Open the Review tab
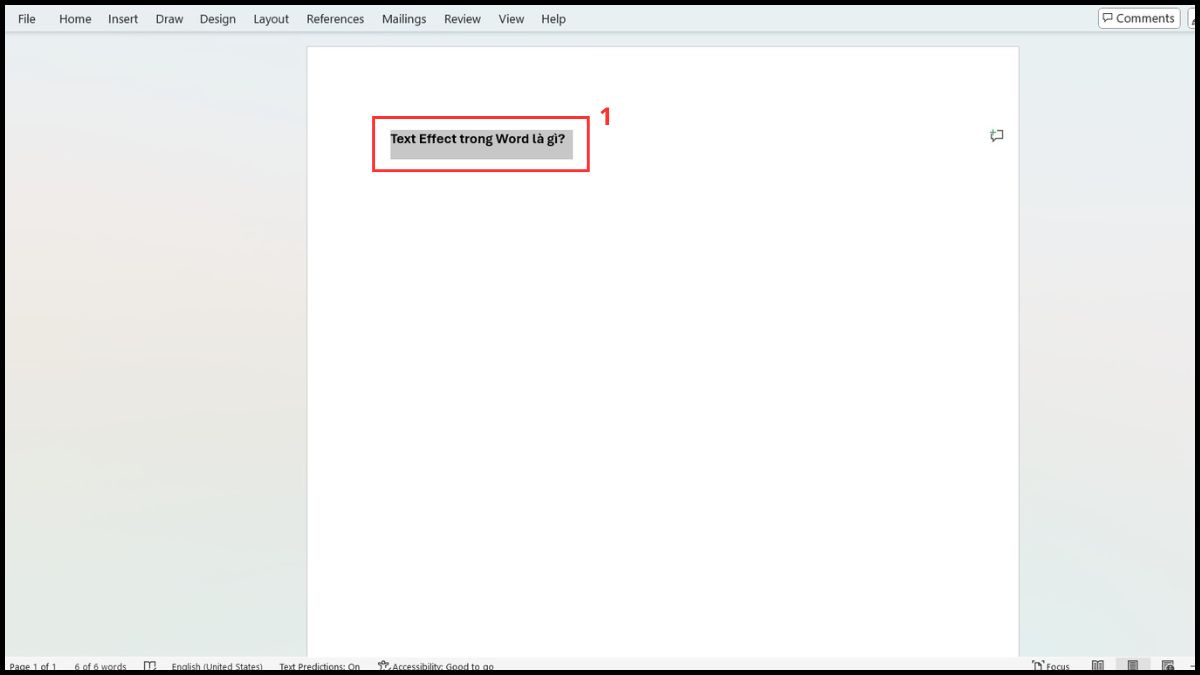 coord(462,19)
